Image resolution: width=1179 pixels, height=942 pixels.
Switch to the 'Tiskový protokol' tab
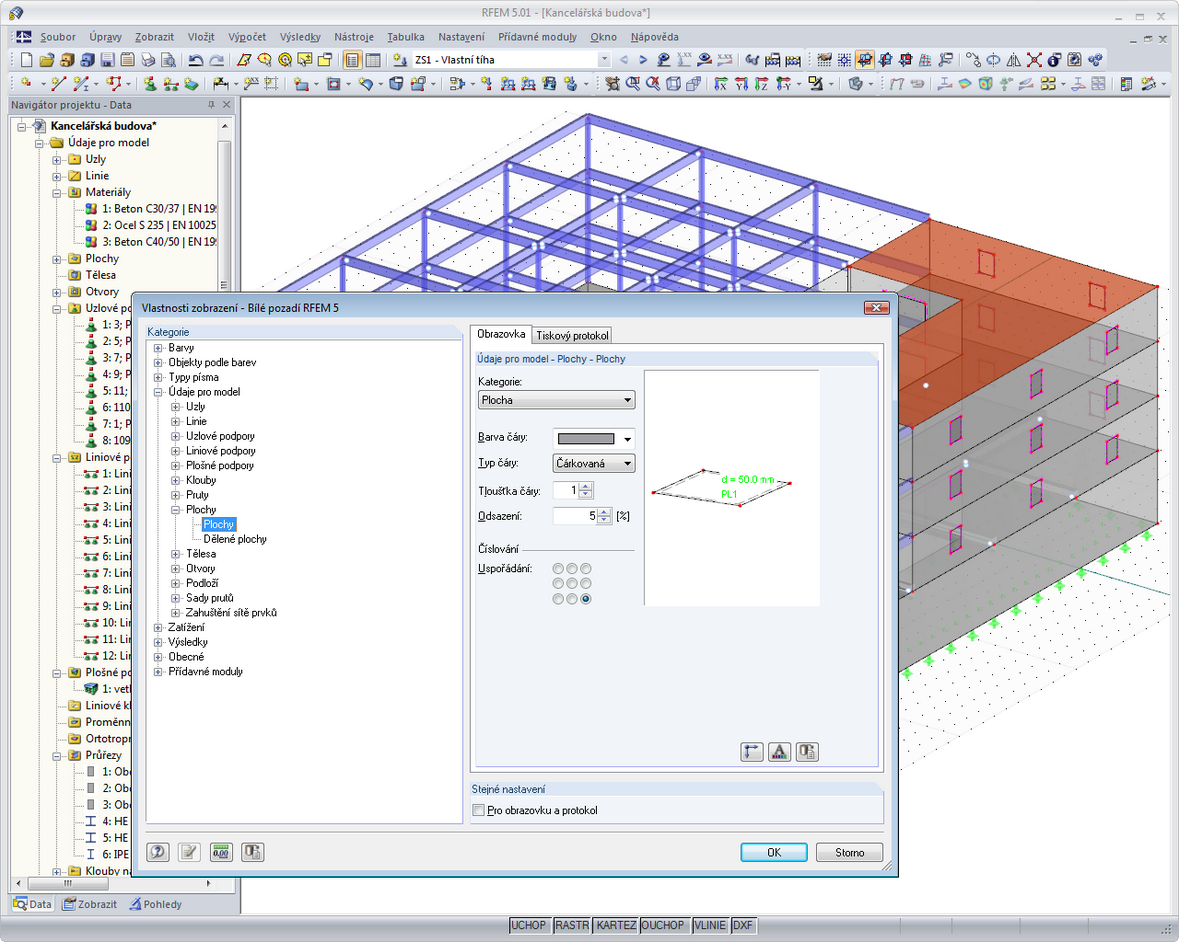coord(572,335)
